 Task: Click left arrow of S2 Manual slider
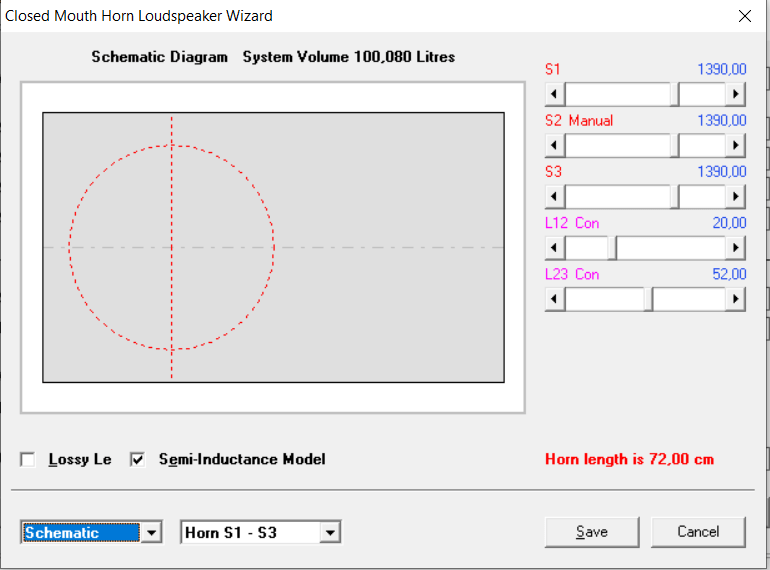[x=555, y=145]
